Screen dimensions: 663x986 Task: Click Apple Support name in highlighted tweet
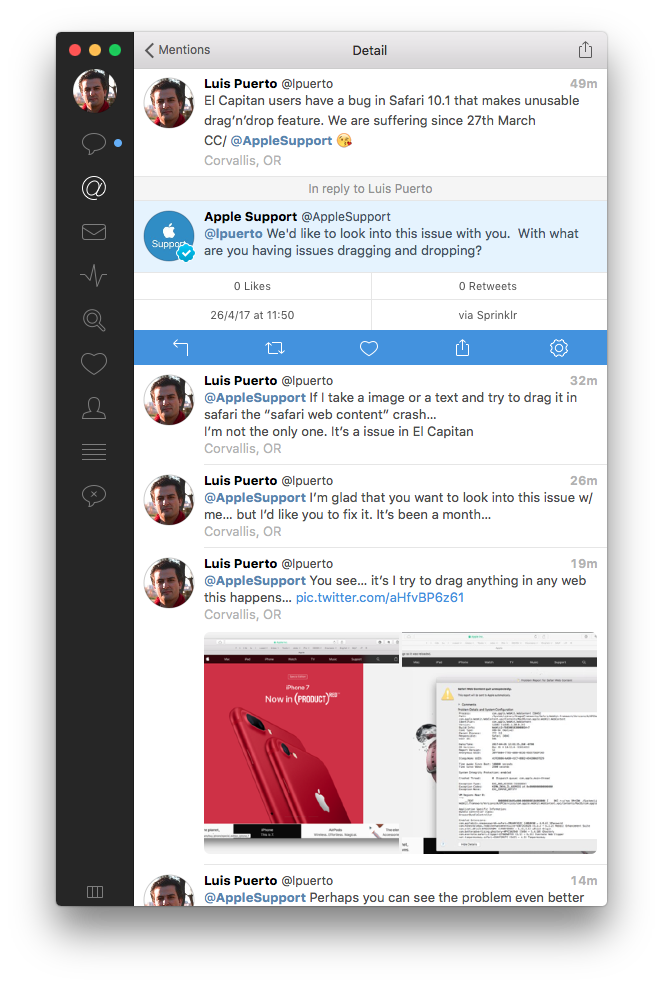click(x=250, y=216)
